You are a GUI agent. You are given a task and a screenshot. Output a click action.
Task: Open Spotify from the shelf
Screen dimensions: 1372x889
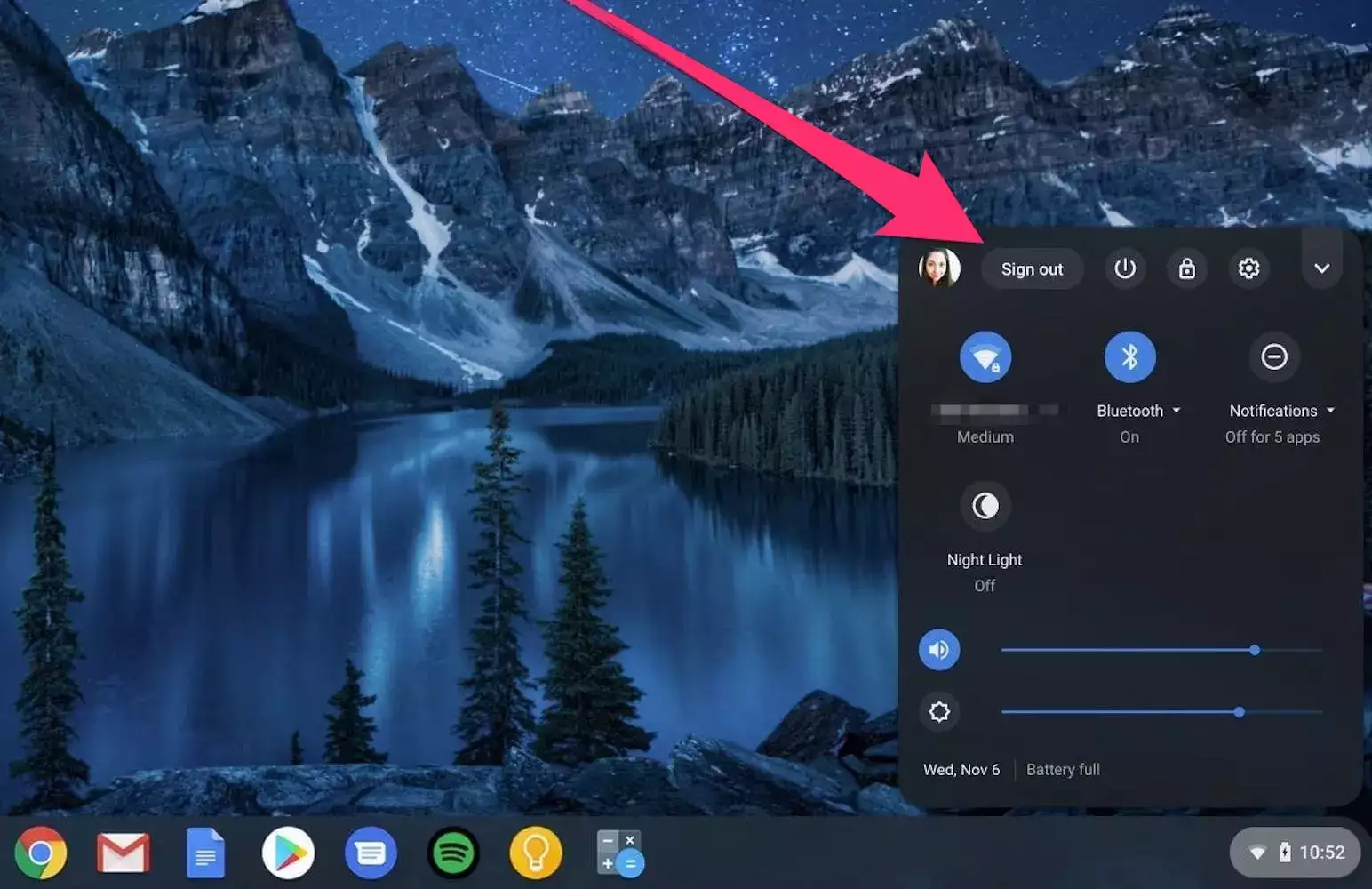(453, 853)
